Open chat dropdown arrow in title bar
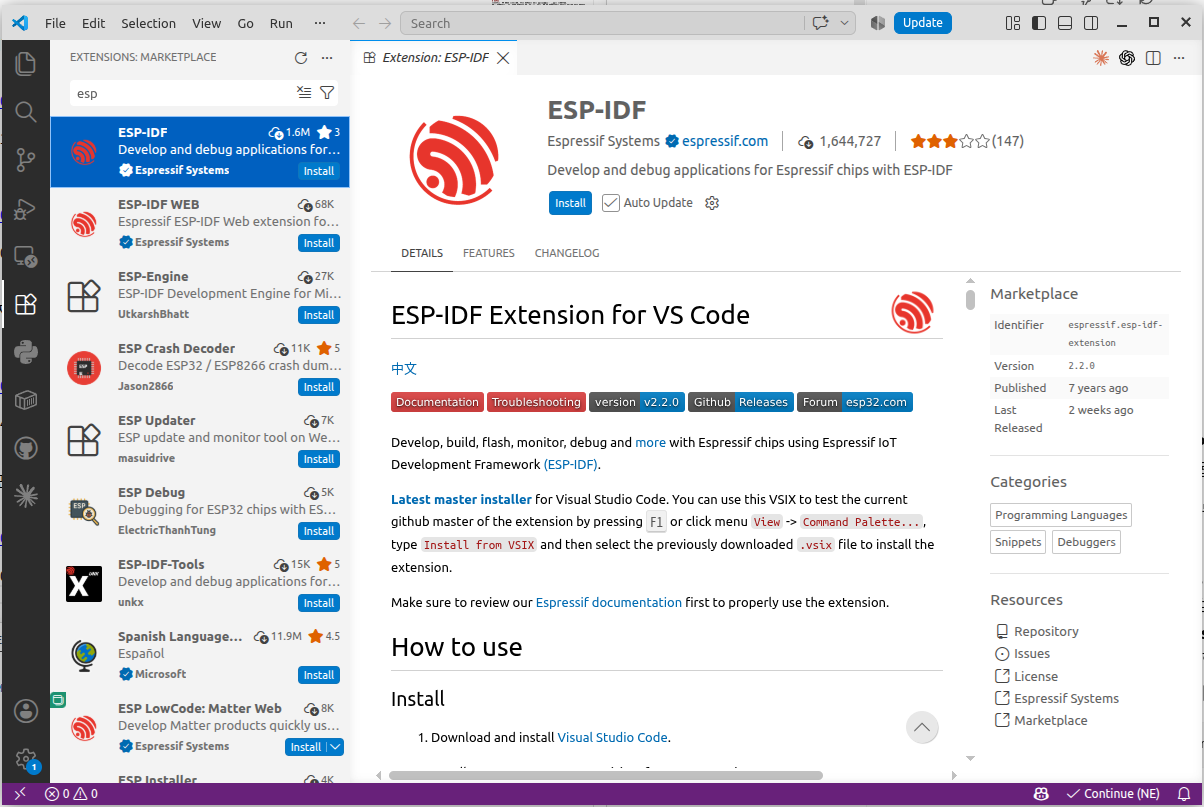Viewport: 1204px width, 807px height. (845, 23)
